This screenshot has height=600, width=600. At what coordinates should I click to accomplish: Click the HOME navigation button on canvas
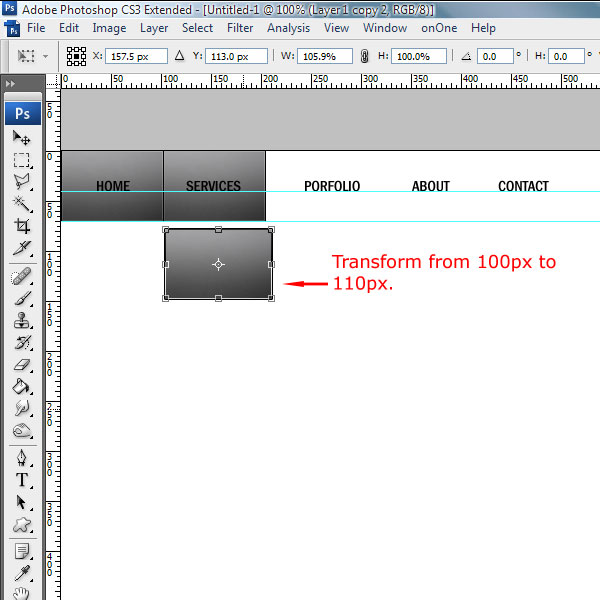112,186
